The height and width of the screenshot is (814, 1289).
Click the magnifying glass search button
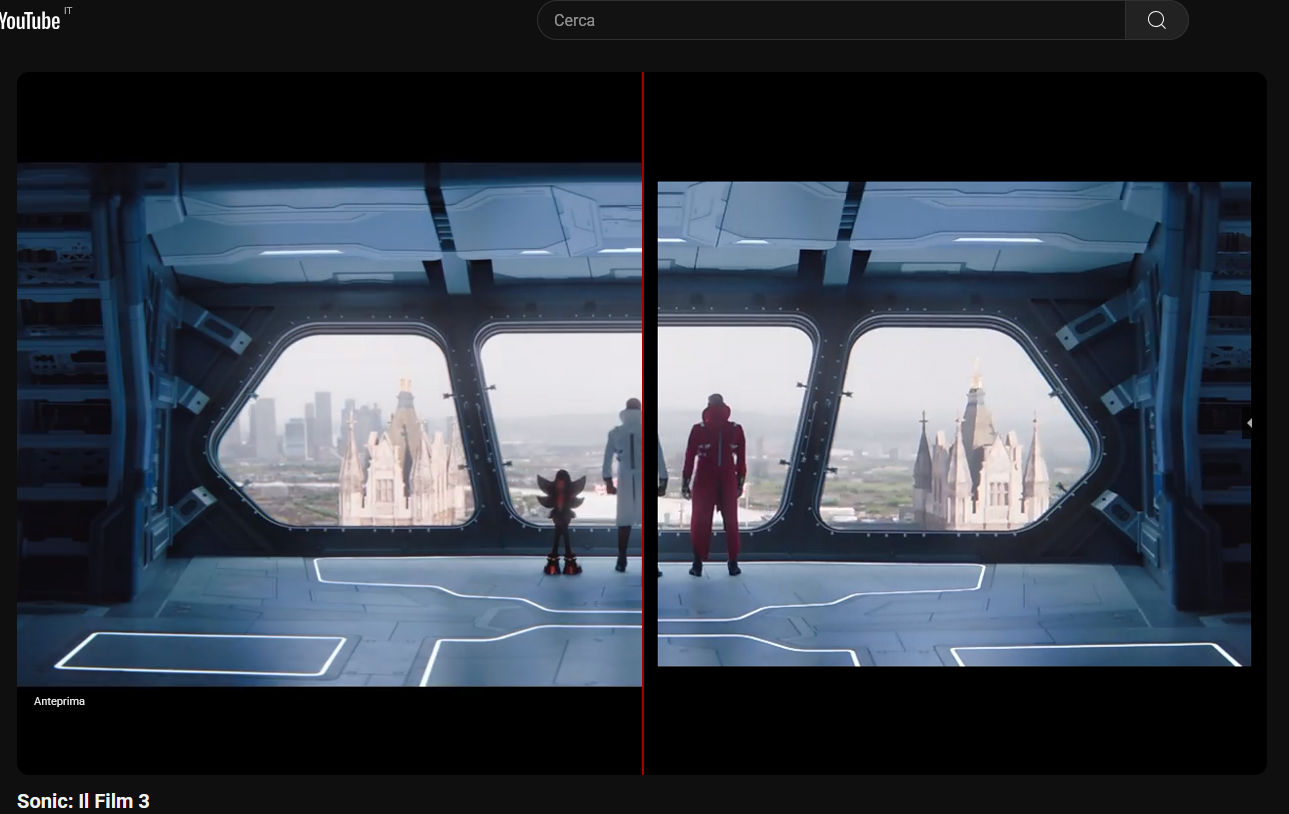point(1157,20)
